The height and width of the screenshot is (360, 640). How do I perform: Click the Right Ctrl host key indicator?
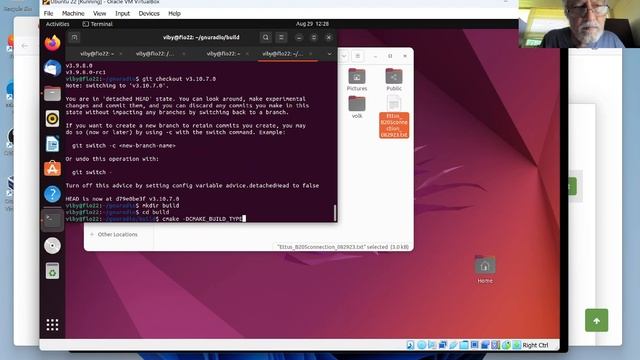point(536,345)
